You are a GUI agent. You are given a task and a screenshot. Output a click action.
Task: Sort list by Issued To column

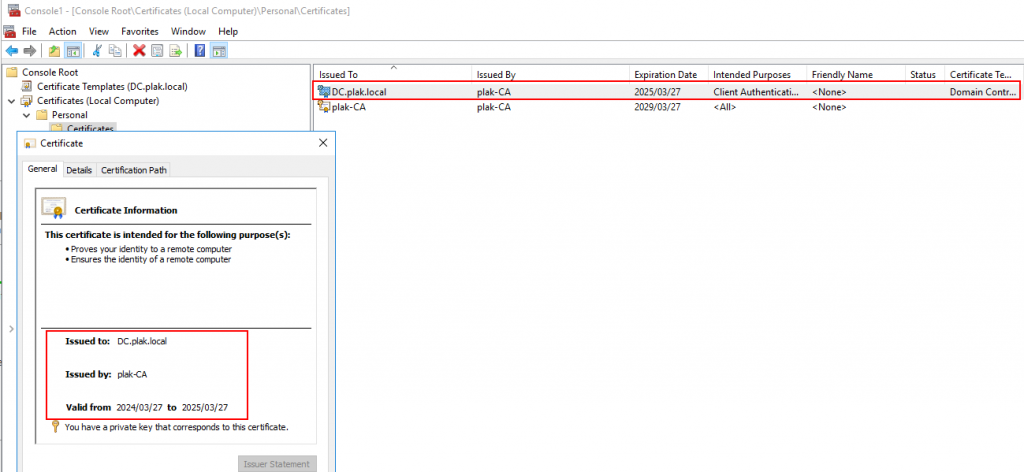click(x=390, y=75)
